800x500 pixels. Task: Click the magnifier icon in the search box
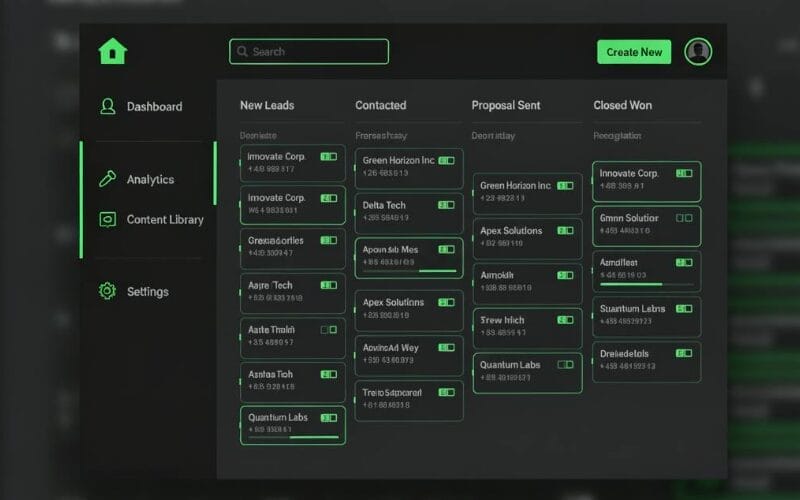click(x=242, y=52)
